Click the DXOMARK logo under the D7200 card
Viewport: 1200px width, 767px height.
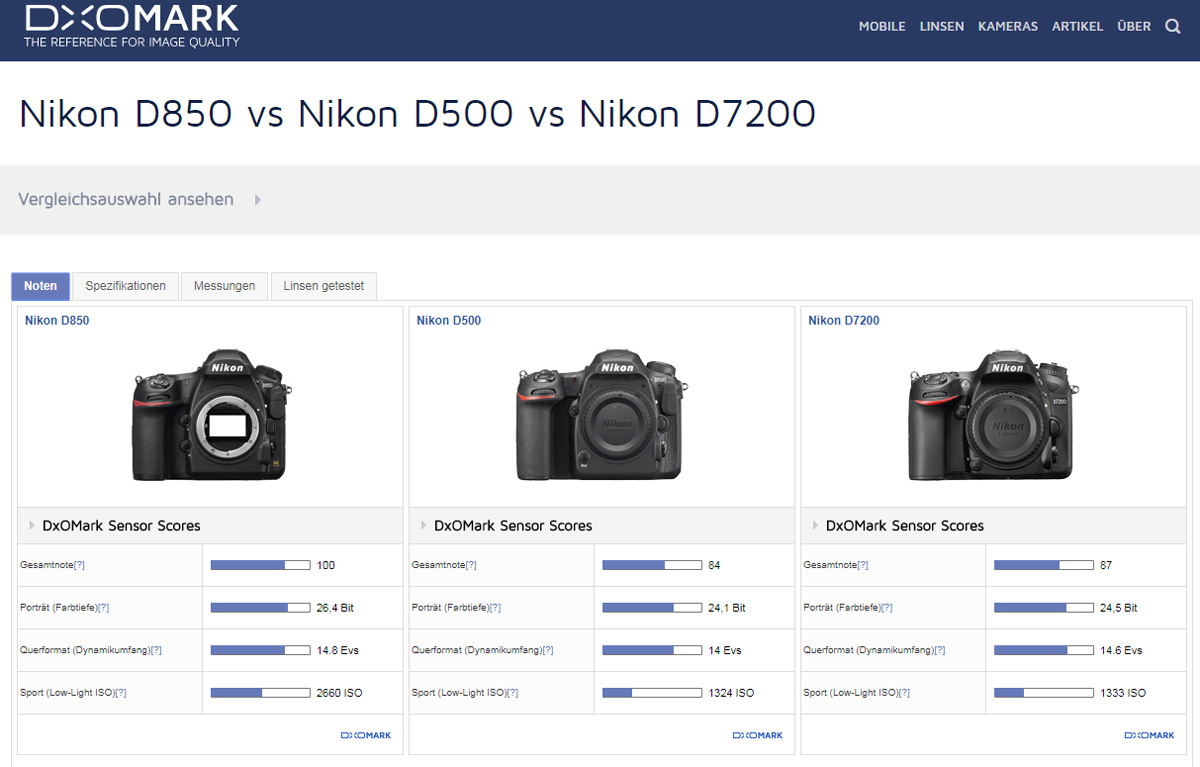(x=1150, y=735)
